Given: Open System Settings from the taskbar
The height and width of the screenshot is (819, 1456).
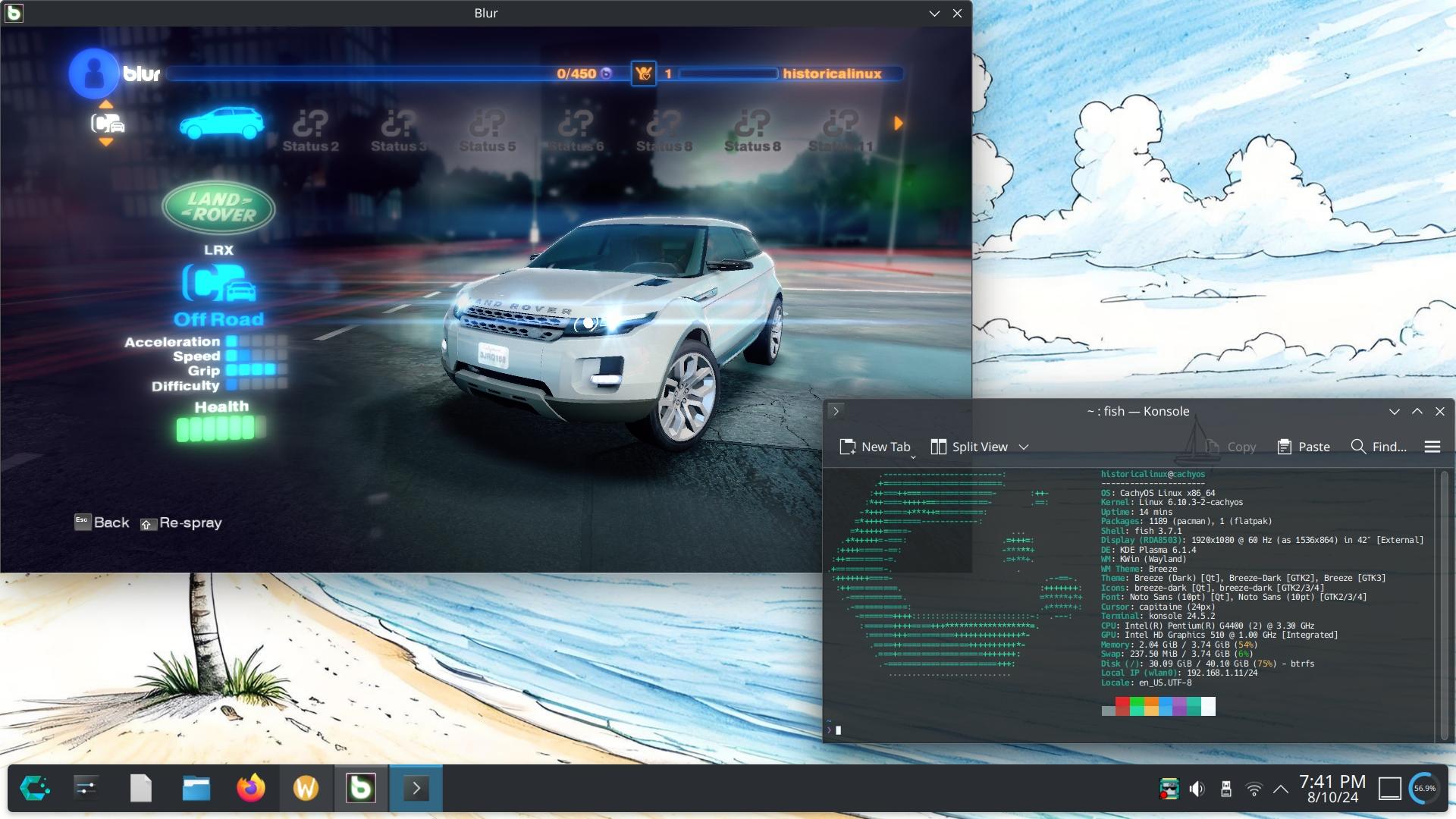Looking at the screenshot, I should pyautogui.click(x=86, y=788).
